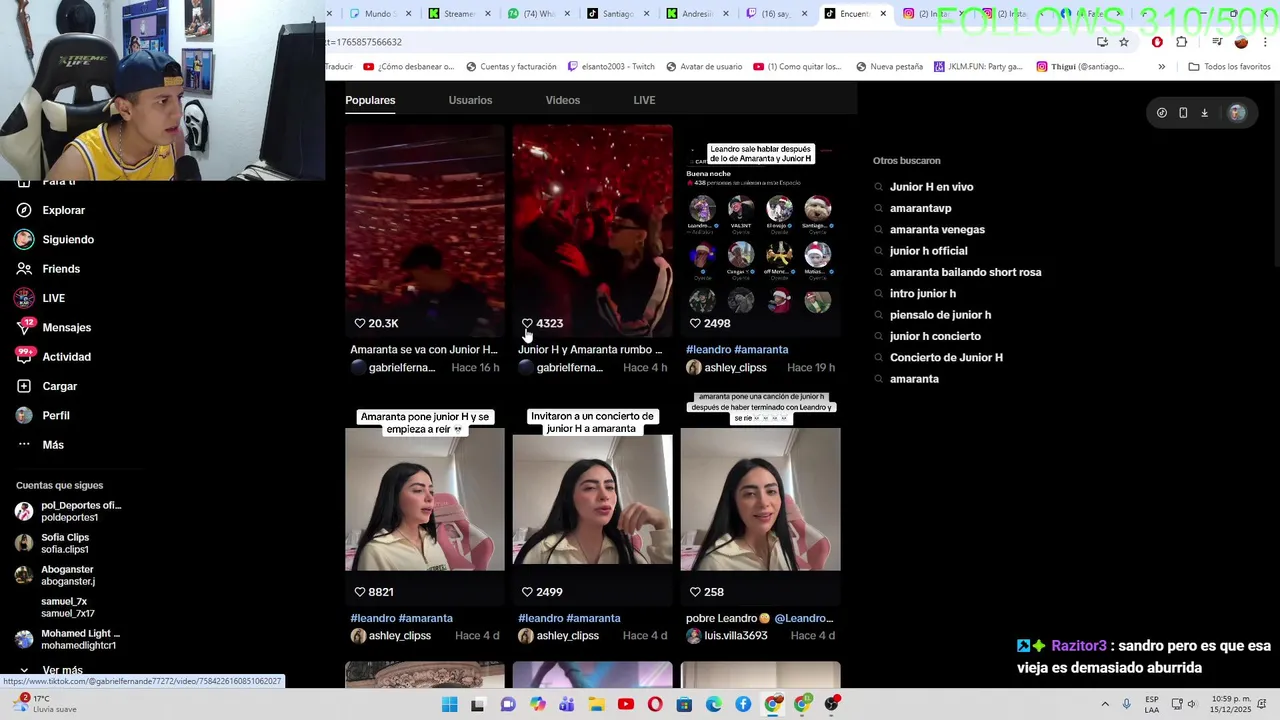Viewport: 1280px width, 720px height.
Task: Expand hidden bookmarks chevron
Action: coord(1161,67)
